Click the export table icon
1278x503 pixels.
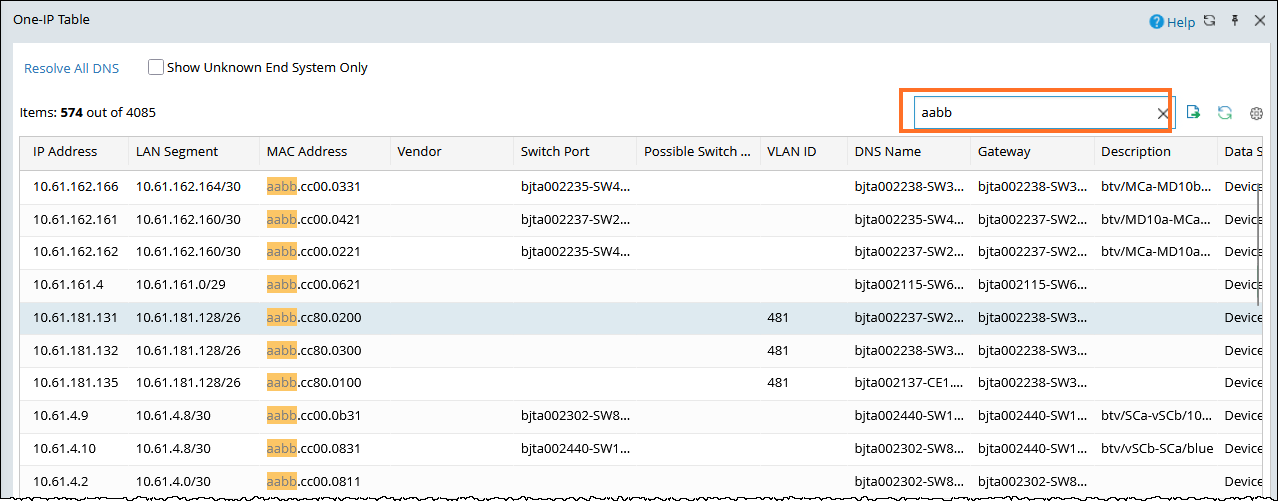click(x=1193, y=113)
